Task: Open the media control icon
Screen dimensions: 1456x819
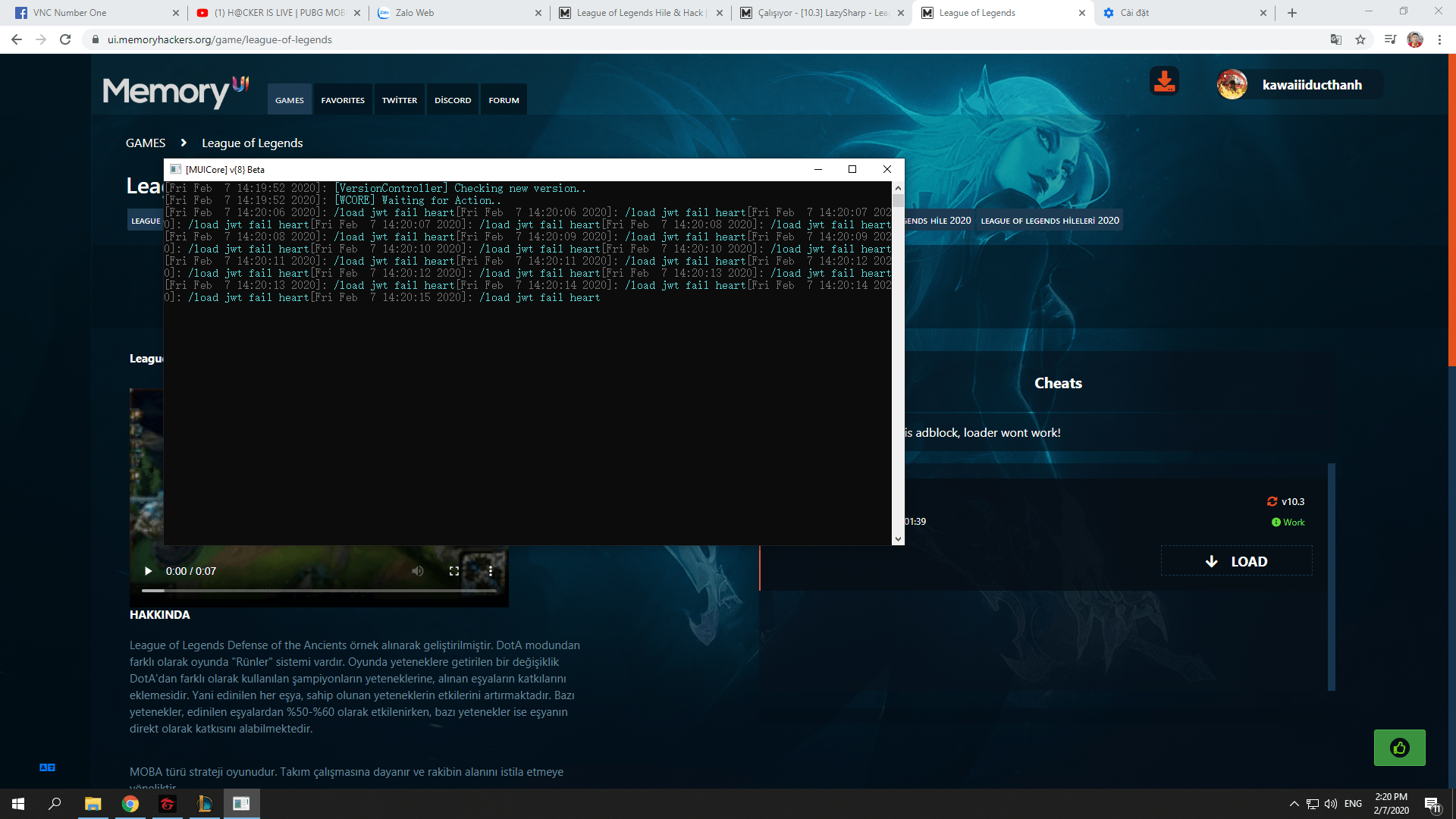Action: 1390,39
